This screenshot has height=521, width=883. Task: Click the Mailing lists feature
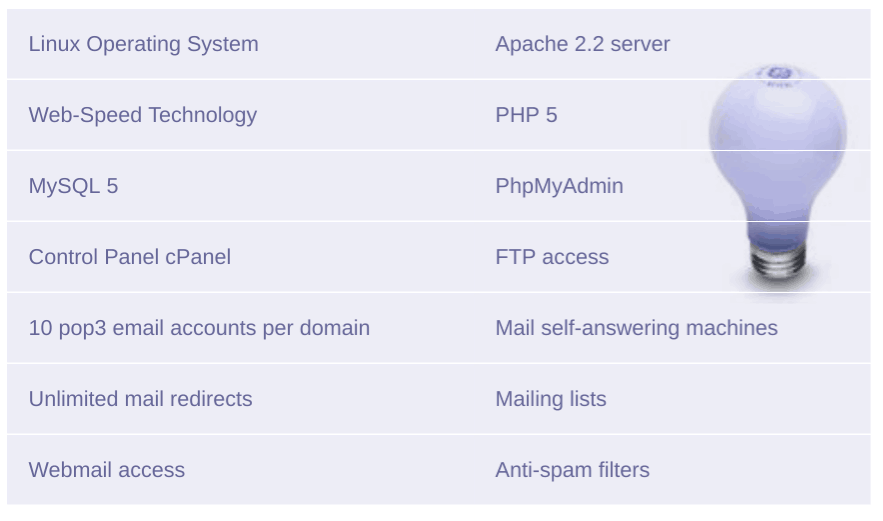point(551,399)
